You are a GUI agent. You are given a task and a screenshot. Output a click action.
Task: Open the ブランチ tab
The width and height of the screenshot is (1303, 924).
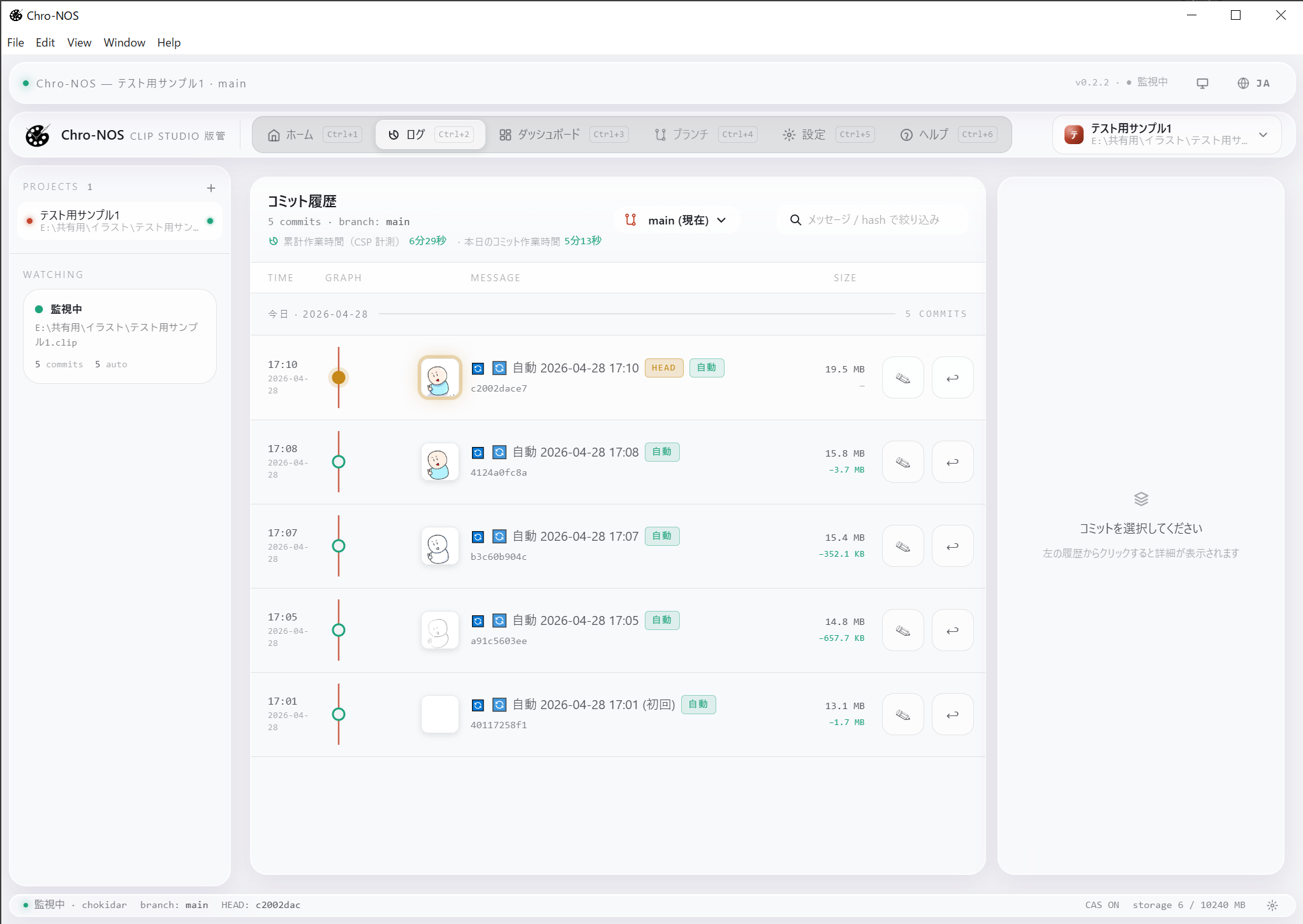[x=690, y=135]
